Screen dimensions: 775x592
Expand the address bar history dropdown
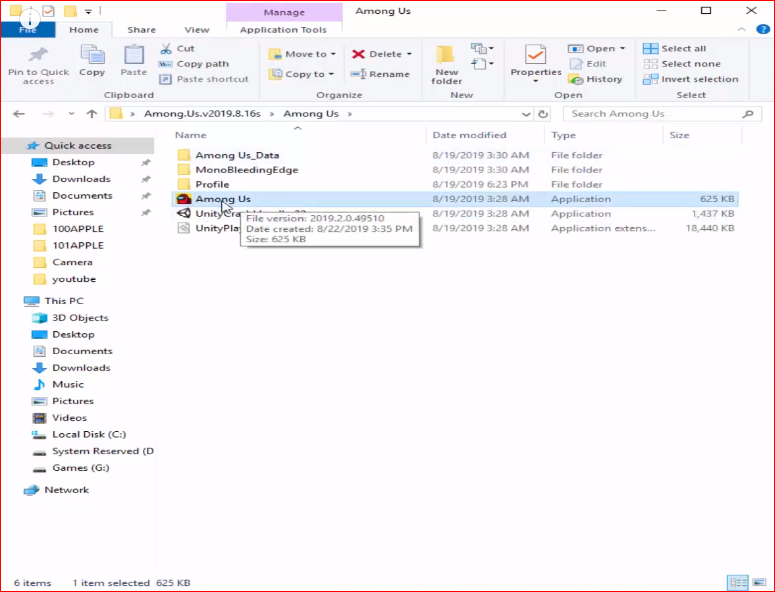tap(526, 114)
